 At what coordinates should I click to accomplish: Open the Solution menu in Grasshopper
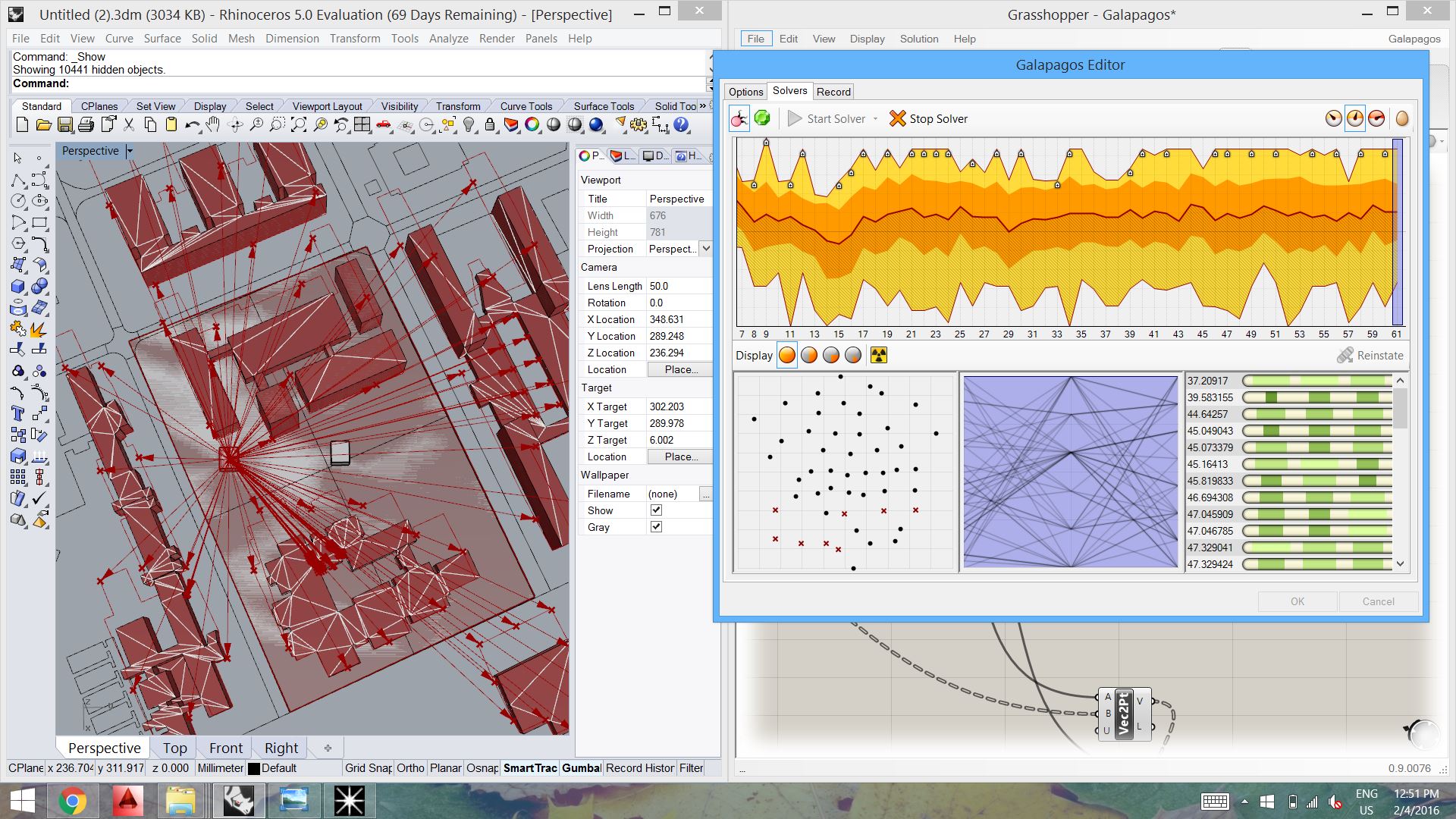[x=918, y=39]
